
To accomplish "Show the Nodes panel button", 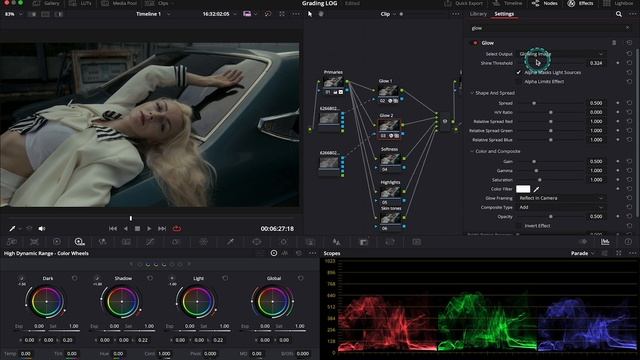I will 545,3.
